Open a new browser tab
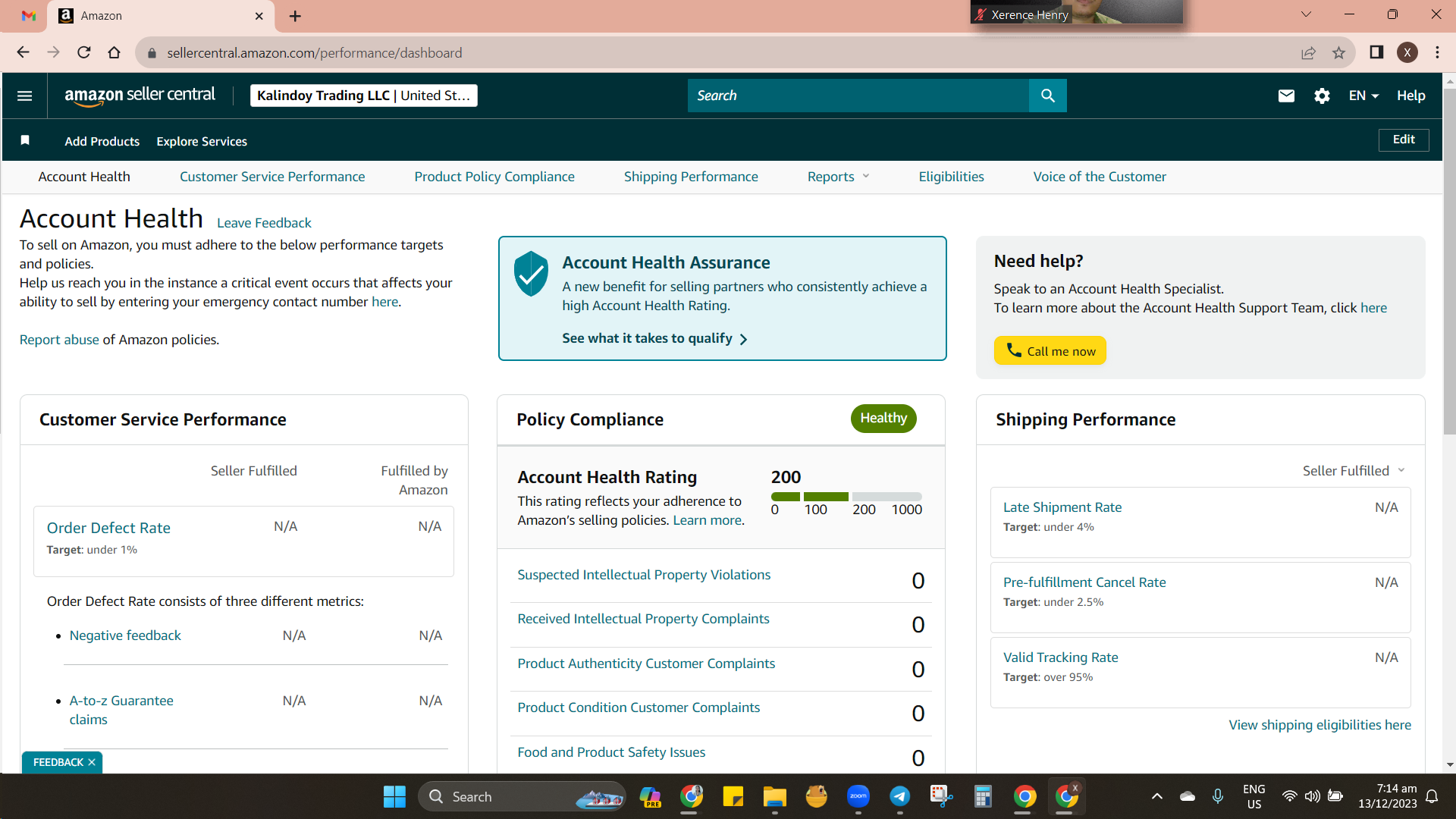 coord(295,16)
